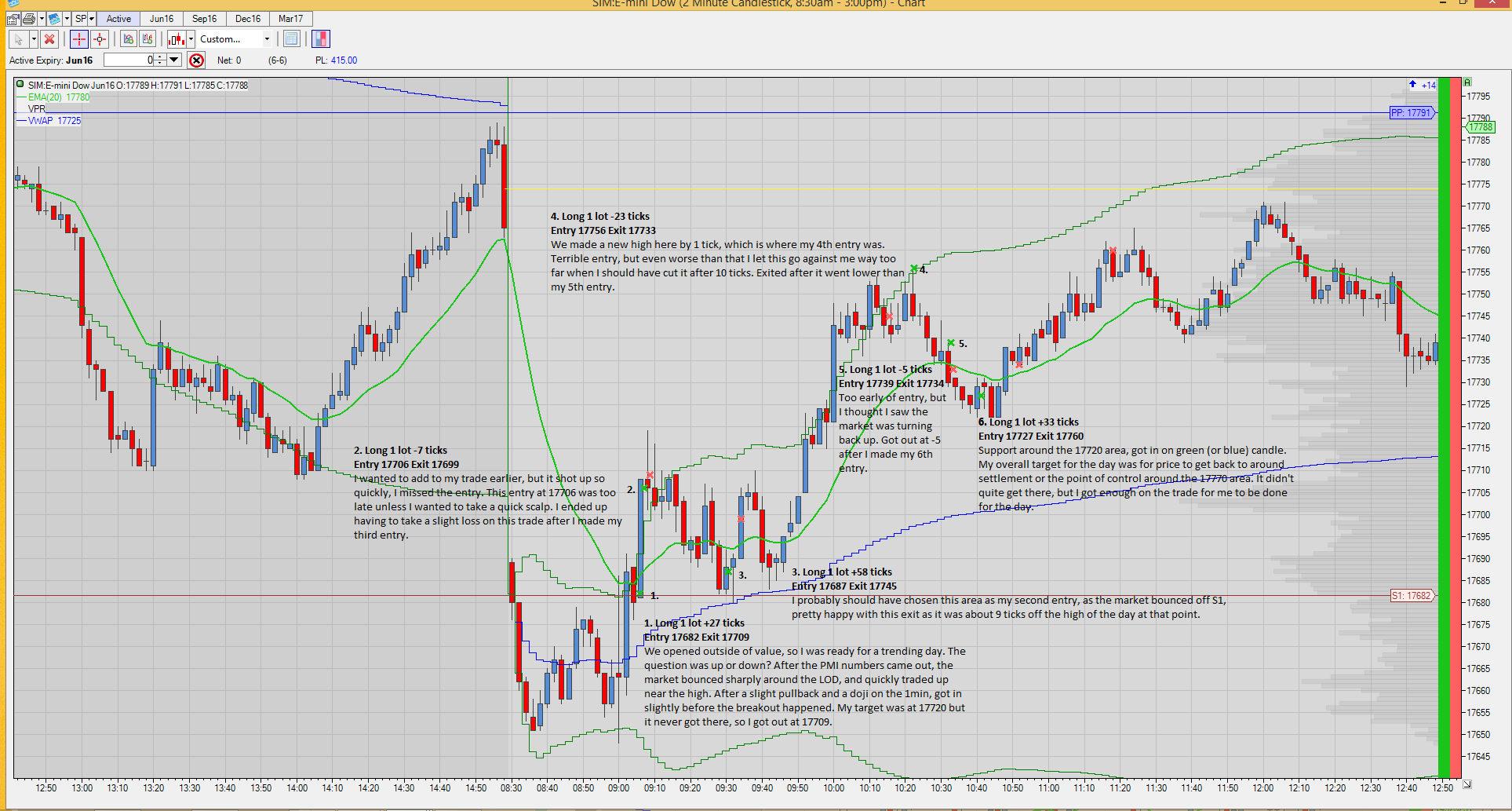Click the PP: 17791 pivot label
Viewport: 1512px width, 811px height.
click(1411, 113)
